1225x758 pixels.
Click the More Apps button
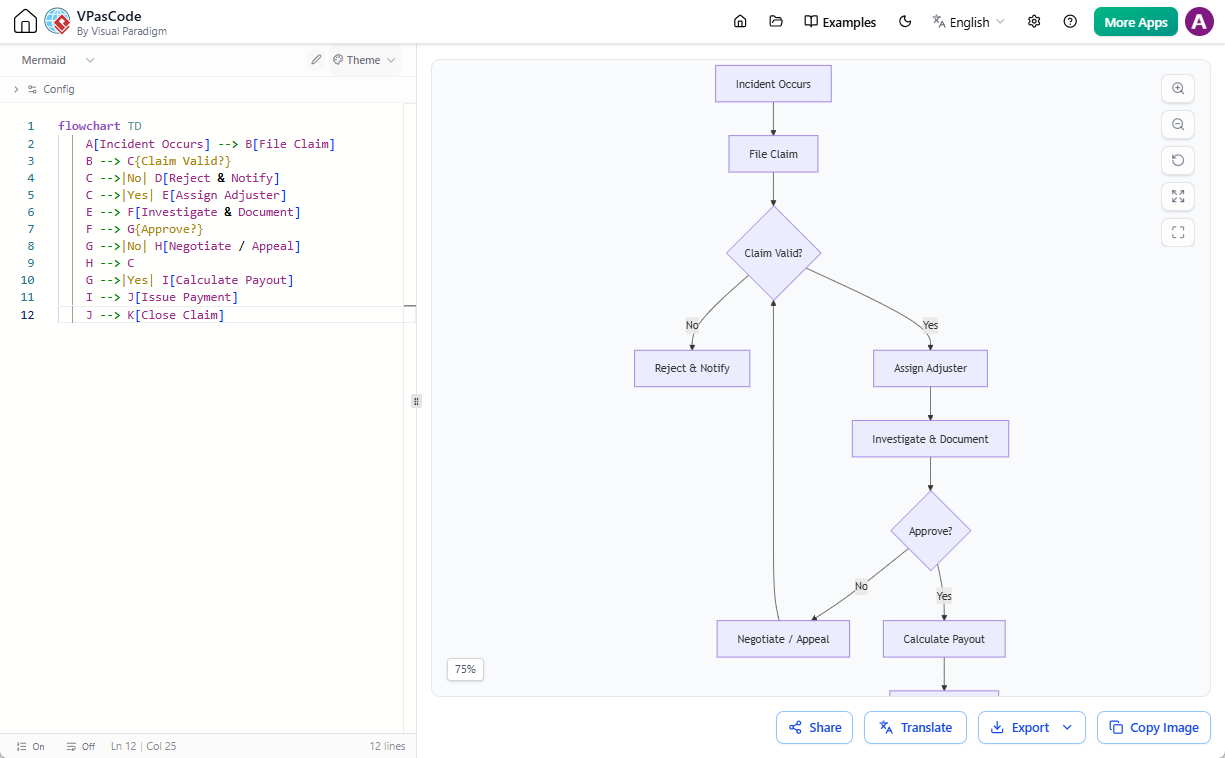(x=1136, y=22)
